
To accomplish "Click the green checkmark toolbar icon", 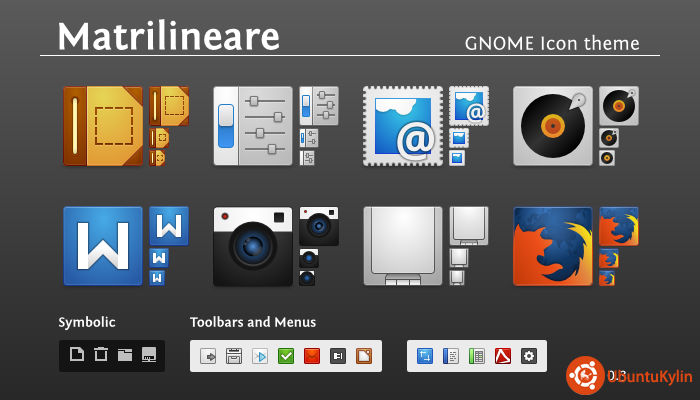I will pos(286,355).
